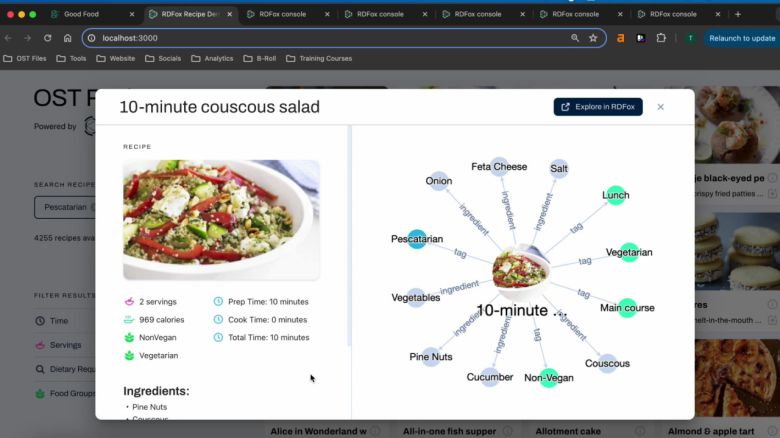The image size is (780, 438).
Task: Select the Main course tag node
Action: click(627, 308)
